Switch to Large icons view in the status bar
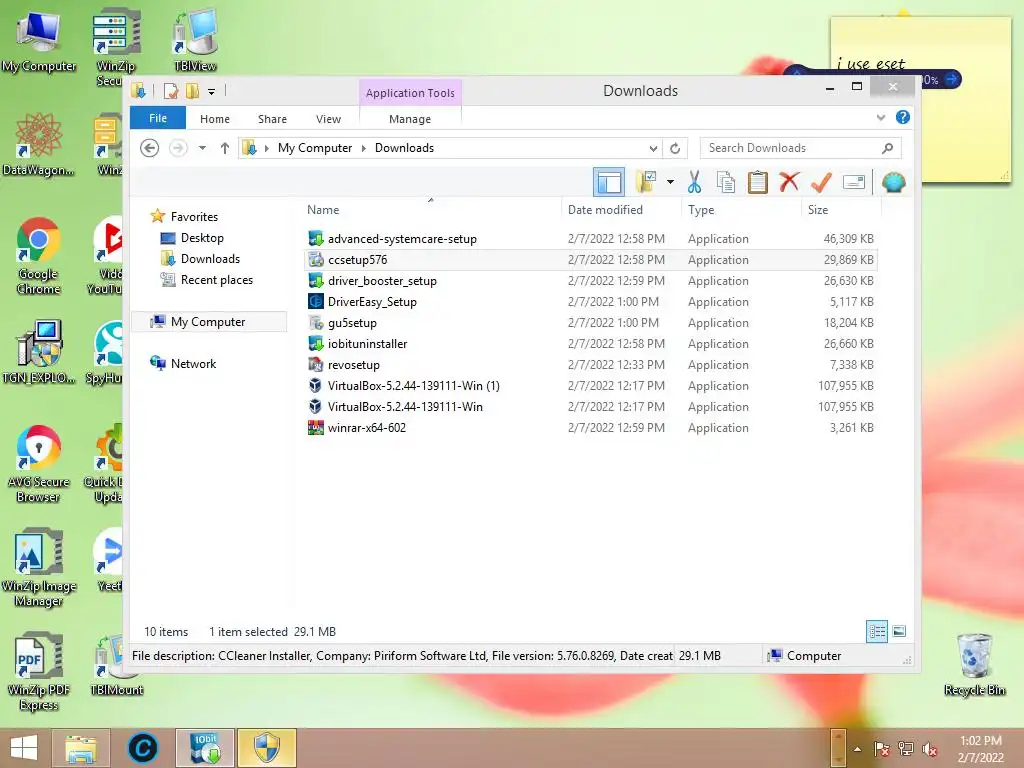Viewport: 1024px width, 768px height. [899, 631]
